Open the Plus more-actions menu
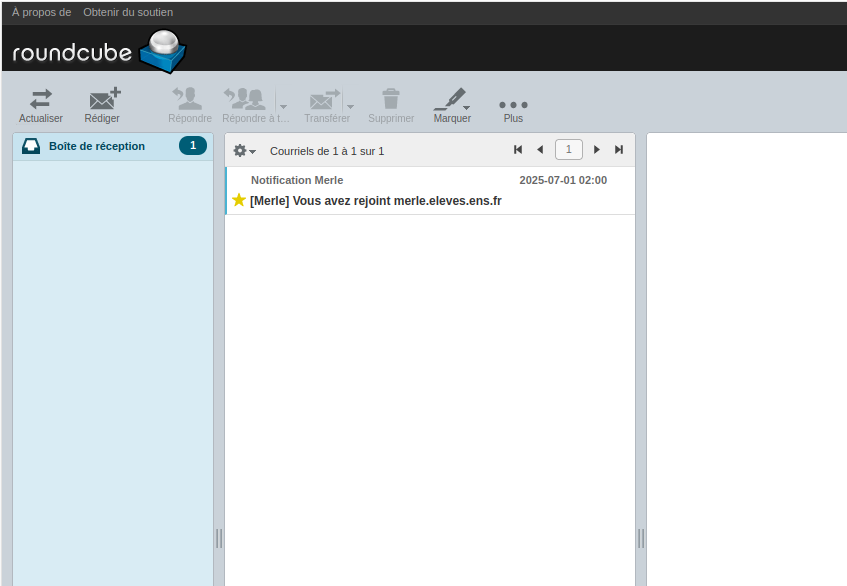This screenshot has height=586, width=847. click(513, 105)
